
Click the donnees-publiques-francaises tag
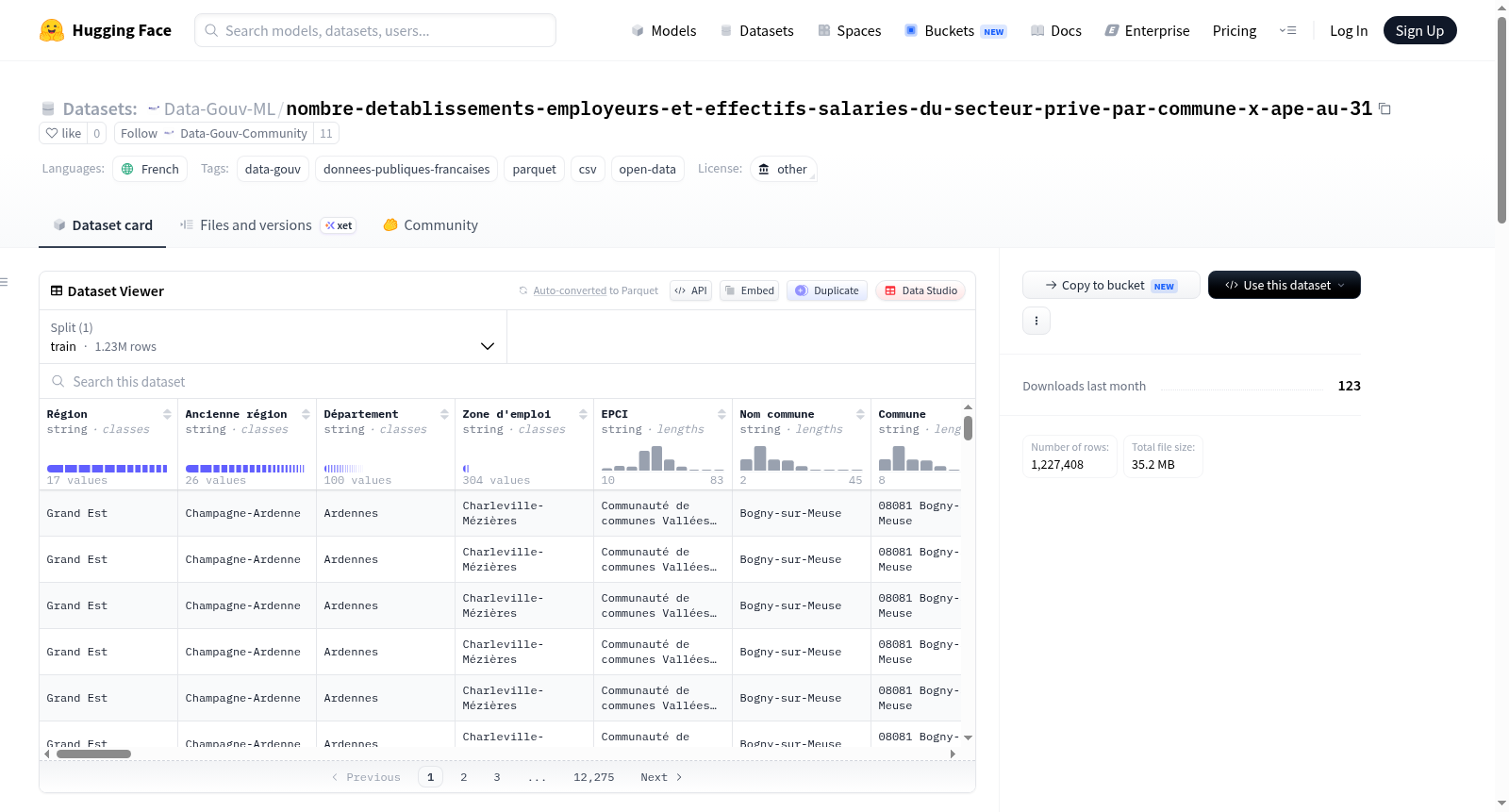click(x=406, y=169)
